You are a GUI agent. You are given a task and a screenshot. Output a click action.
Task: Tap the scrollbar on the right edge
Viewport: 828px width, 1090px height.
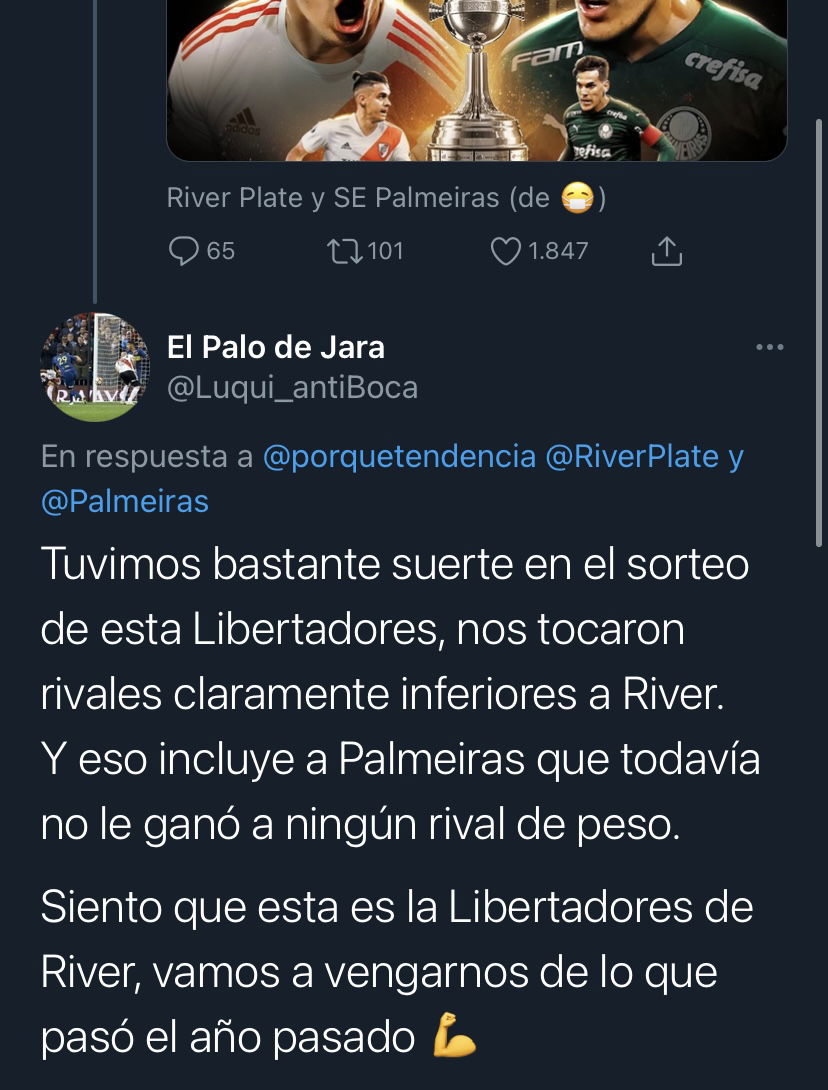pyautogui.click(x=819, y=332)
